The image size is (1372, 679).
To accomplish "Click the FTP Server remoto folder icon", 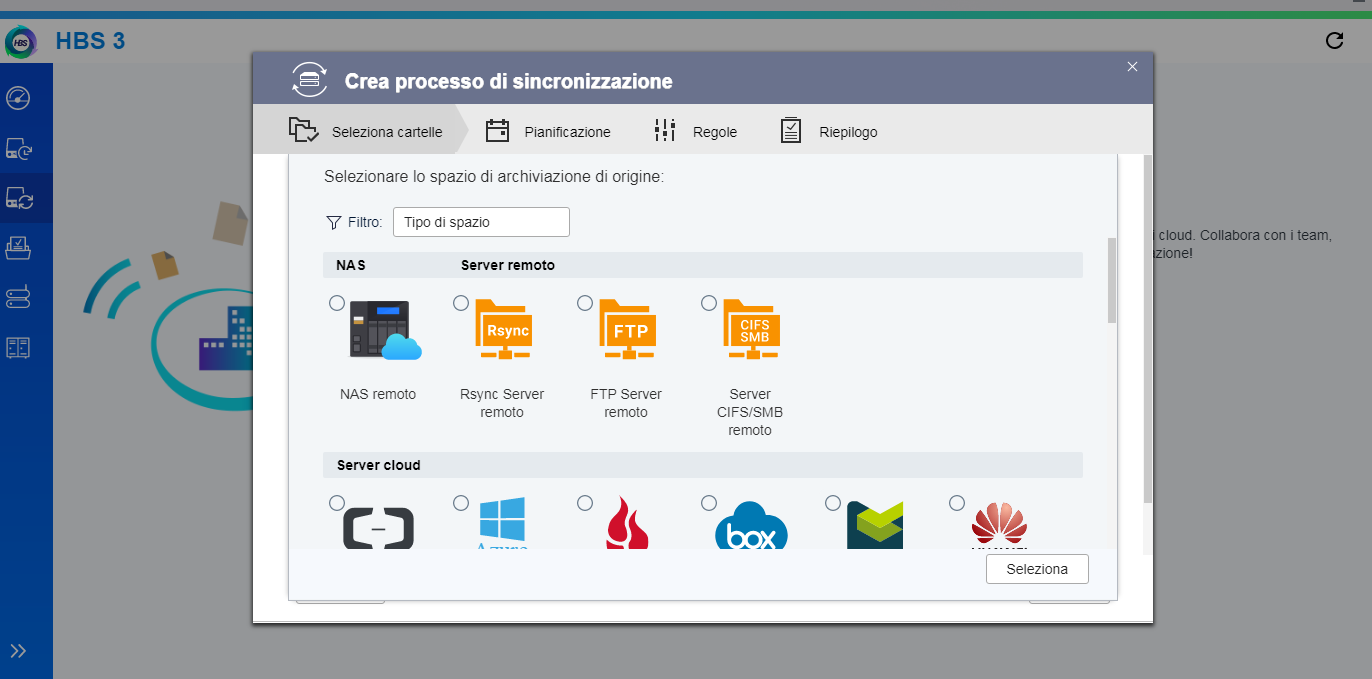I will tap(627, 329).
